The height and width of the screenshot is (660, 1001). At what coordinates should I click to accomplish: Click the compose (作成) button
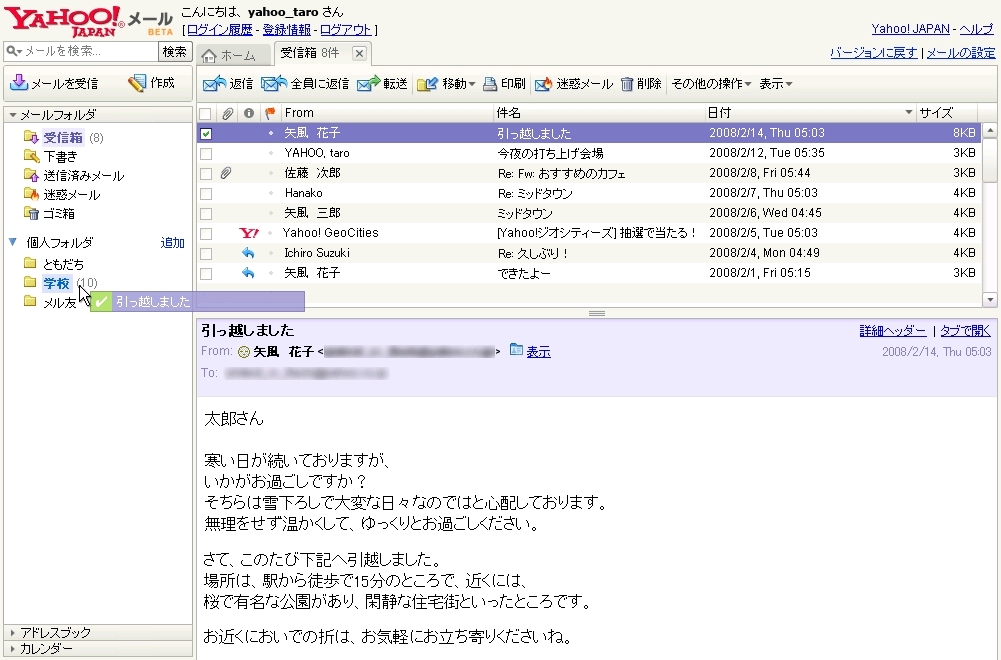(151, 83)
